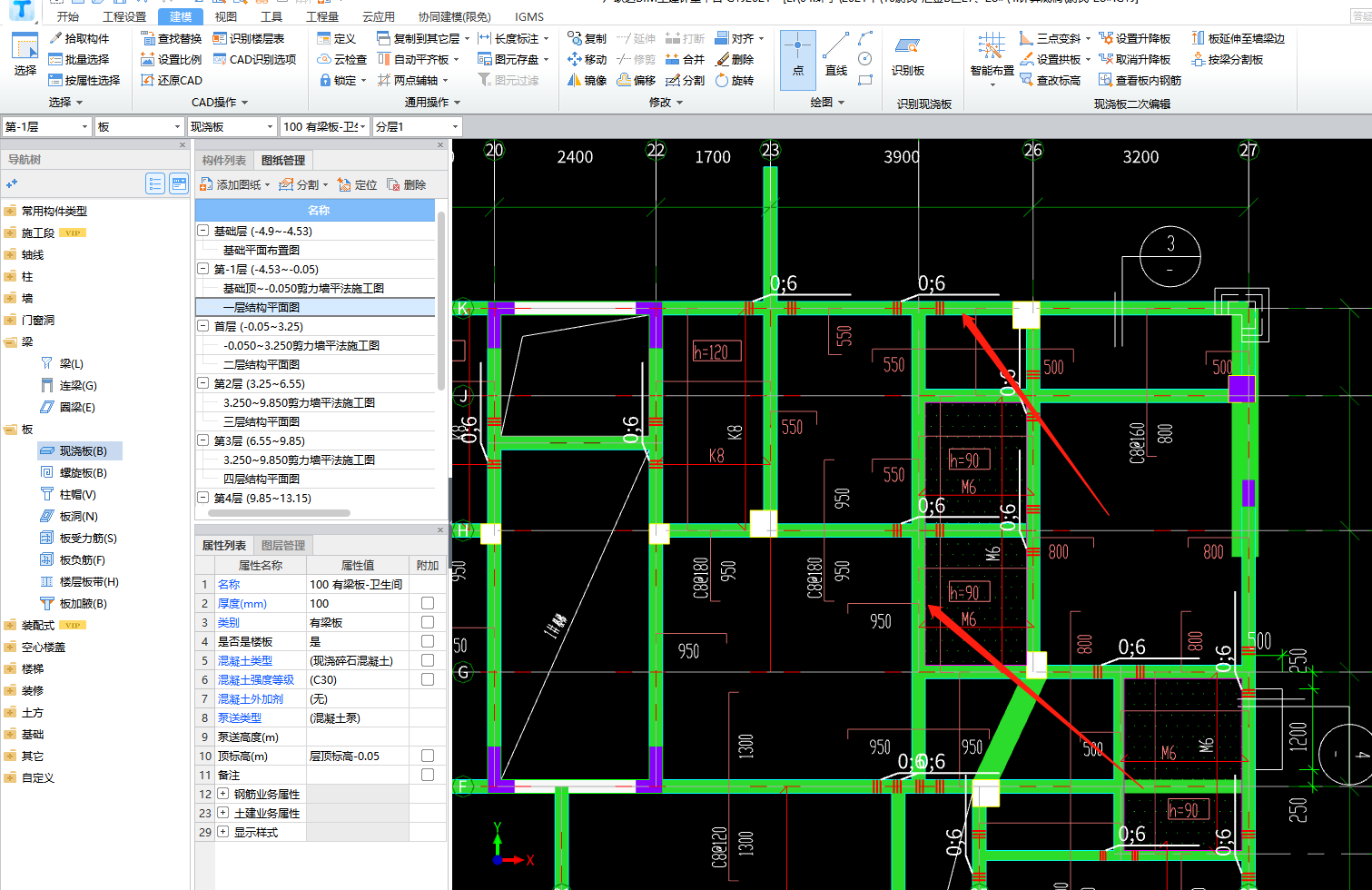Open CAD识别选项 settings
Image resolution: width=1372 pixels, height=890 pixels.
255,59
